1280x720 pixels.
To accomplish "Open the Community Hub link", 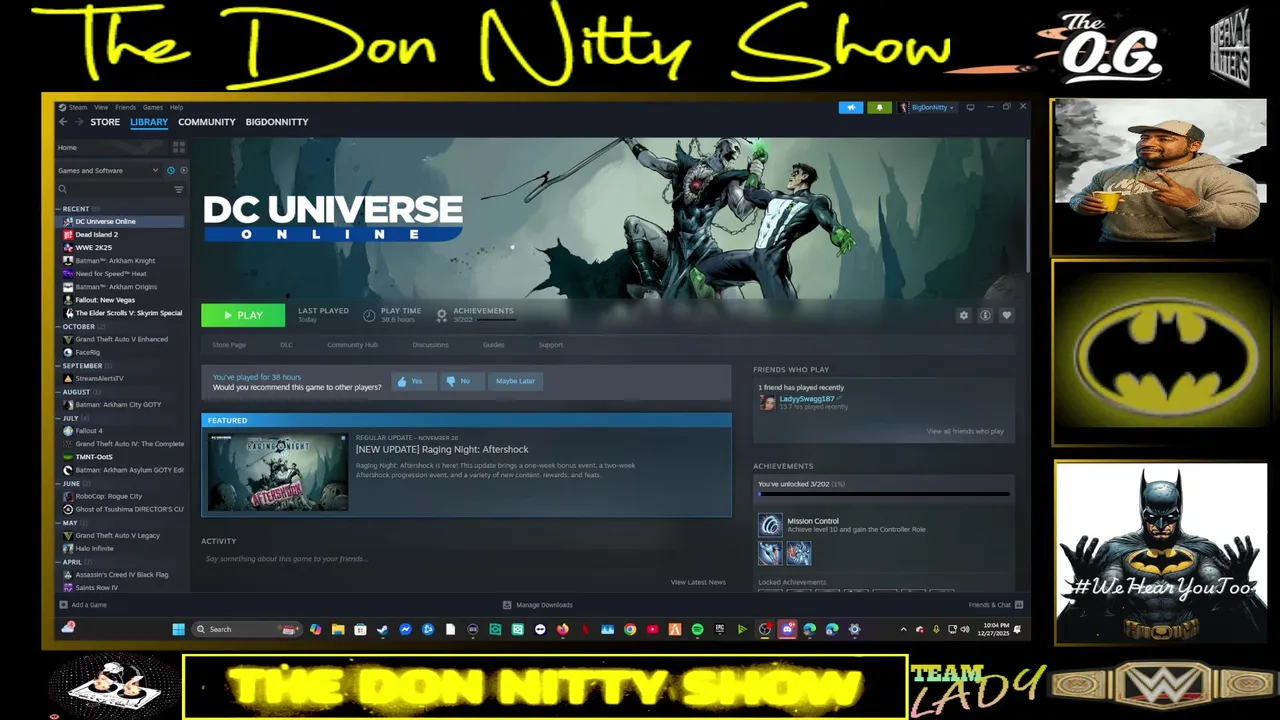I will (x=352, y=345).
